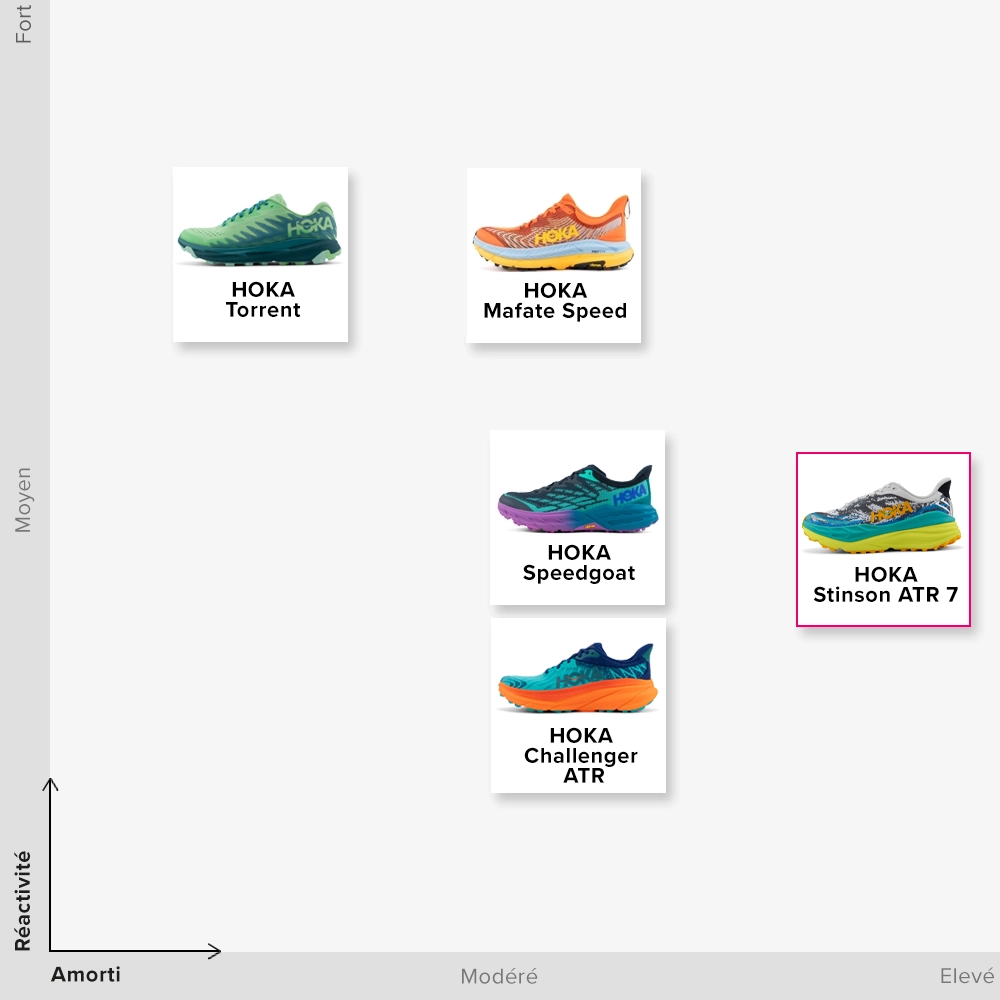Screen dimensions: 1000x1000
Task: Click the 'Elevé' cushioning axis label
Action: (967, 976)
